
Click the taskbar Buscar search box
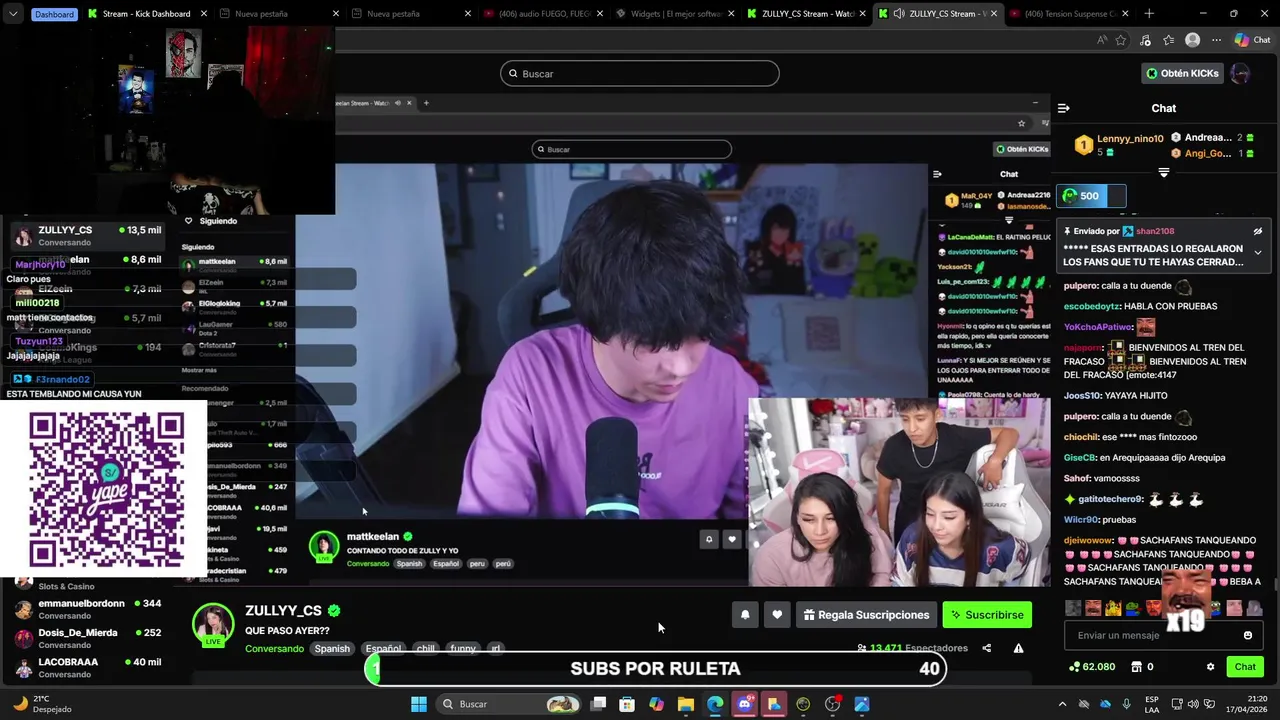click(511, 704)
